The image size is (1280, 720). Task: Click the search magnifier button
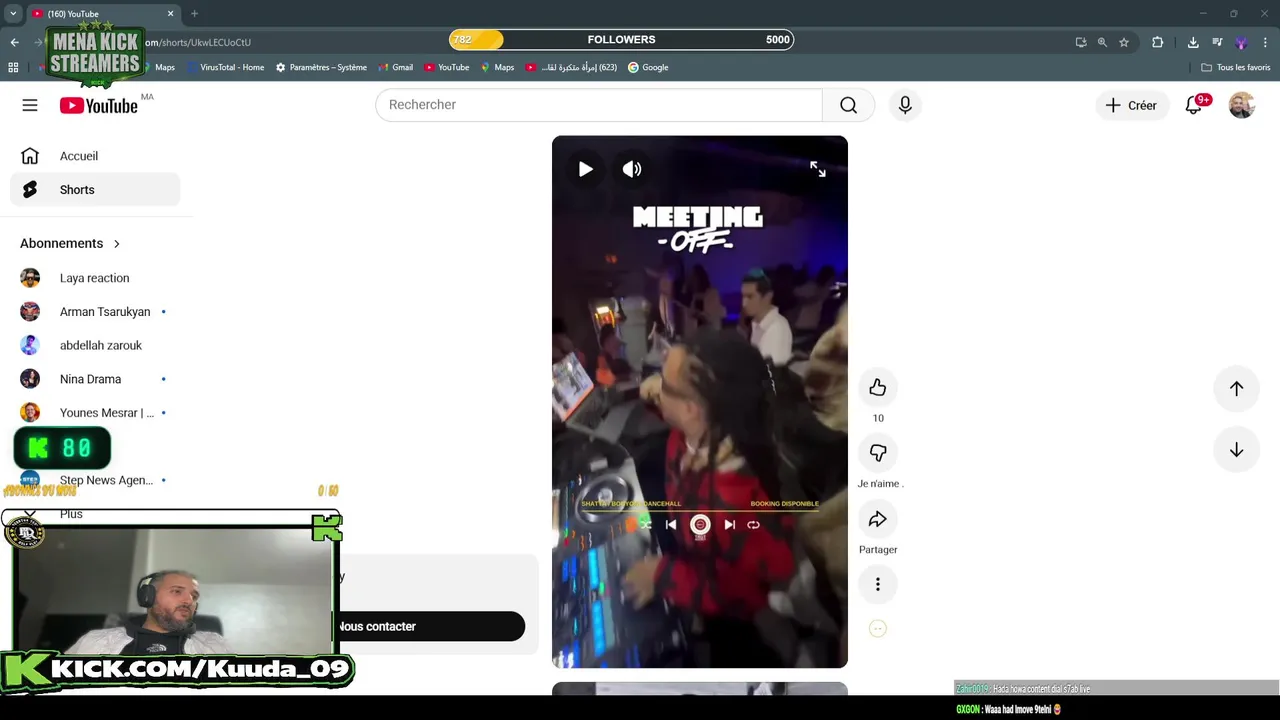[x=848, y=105]
